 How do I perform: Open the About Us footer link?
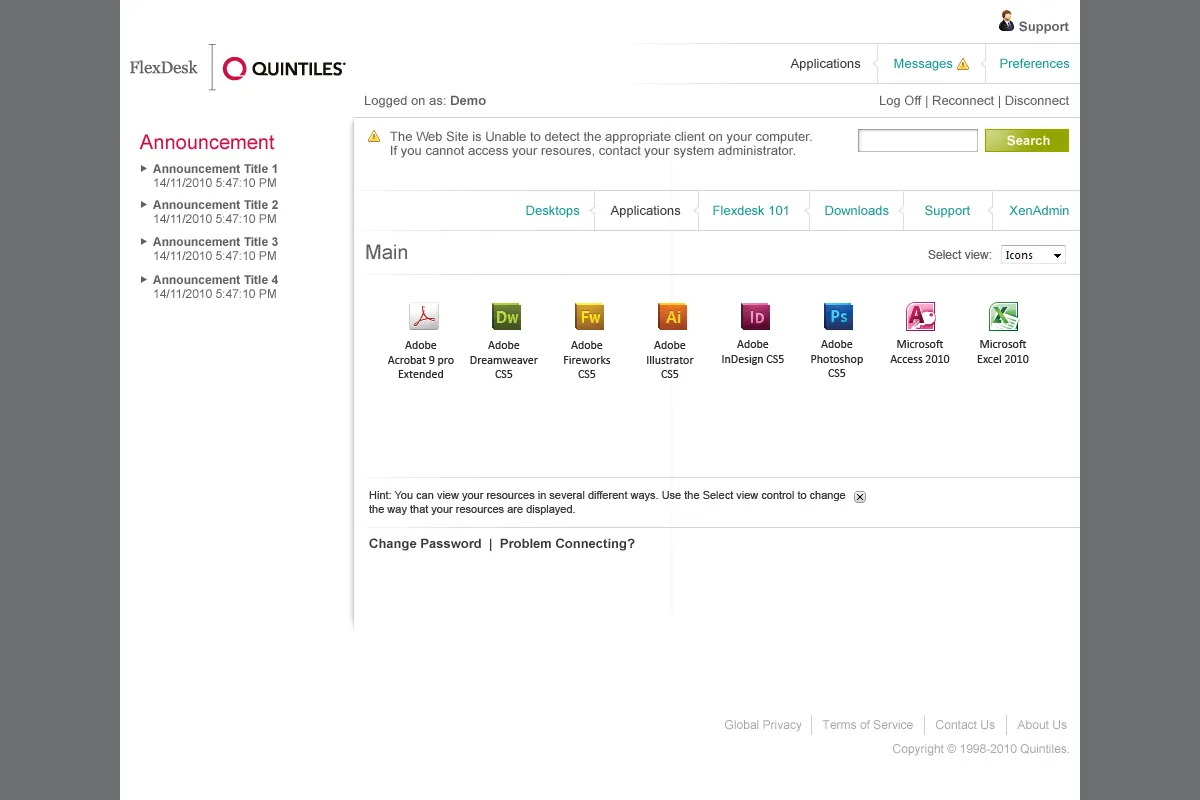tap(1042, 725)
